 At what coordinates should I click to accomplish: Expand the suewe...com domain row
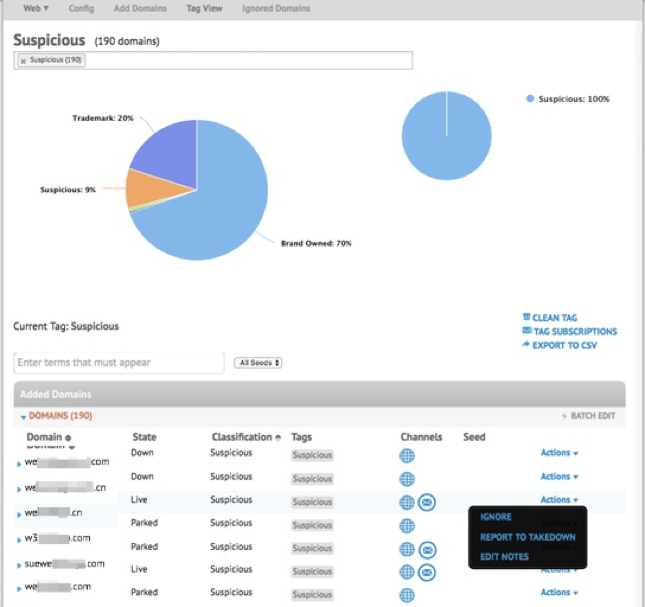(x=19, y=565)
